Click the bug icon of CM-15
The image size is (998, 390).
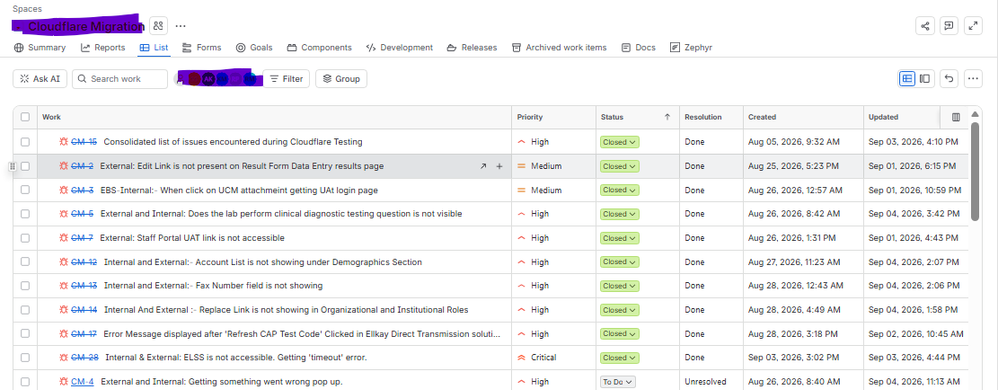[64, 142]
